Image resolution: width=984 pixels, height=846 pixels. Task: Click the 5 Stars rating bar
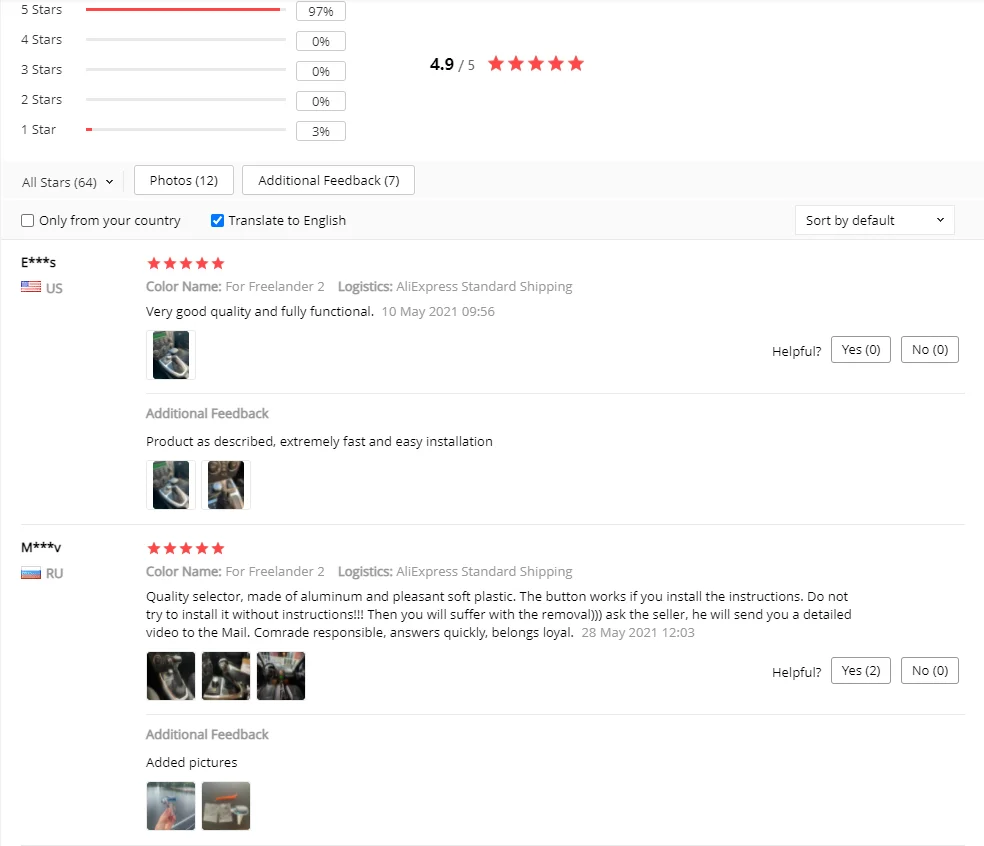(x=186, y=9)
